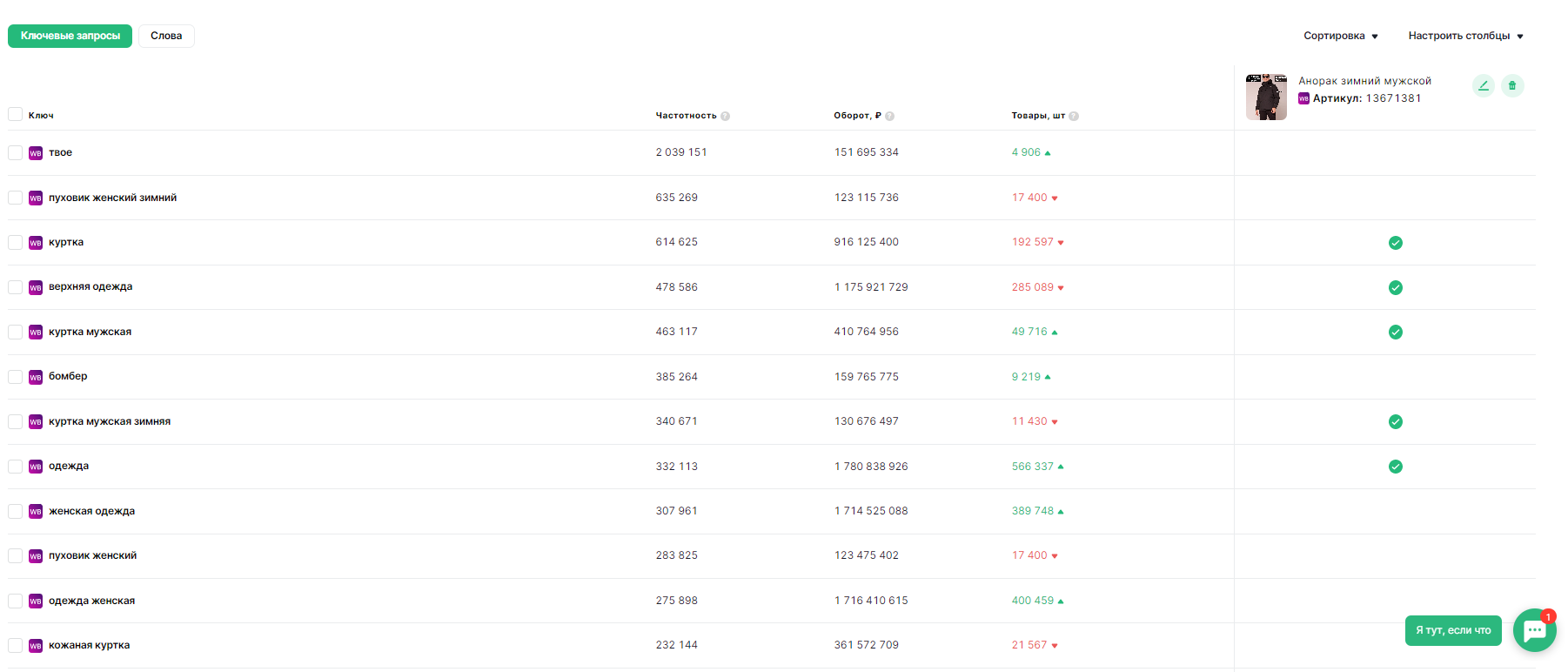Screen dimensions: 1568x672
Task: Open the Ключевые запросы tab
Action: click(x=70, y=36)
